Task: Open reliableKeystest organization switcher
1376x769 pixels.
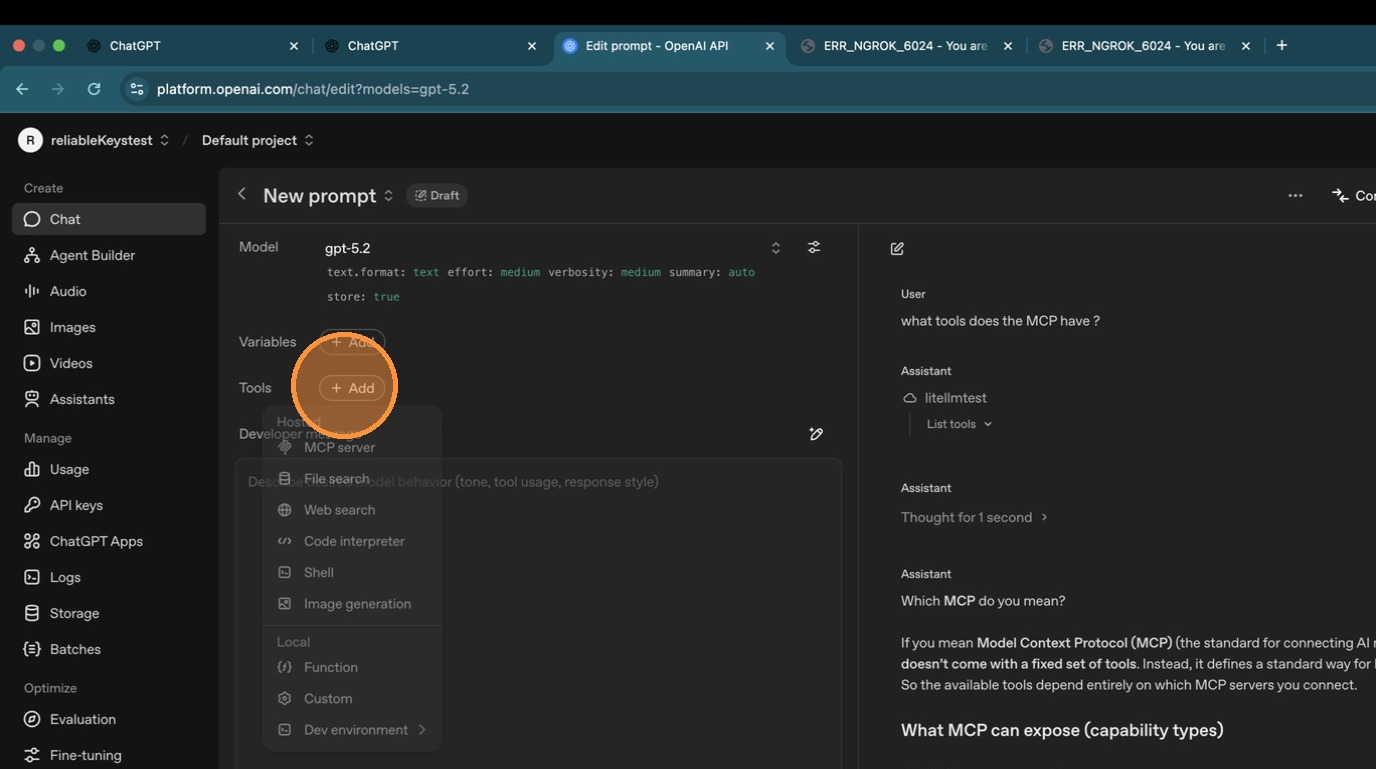Action: coord(110,140)
